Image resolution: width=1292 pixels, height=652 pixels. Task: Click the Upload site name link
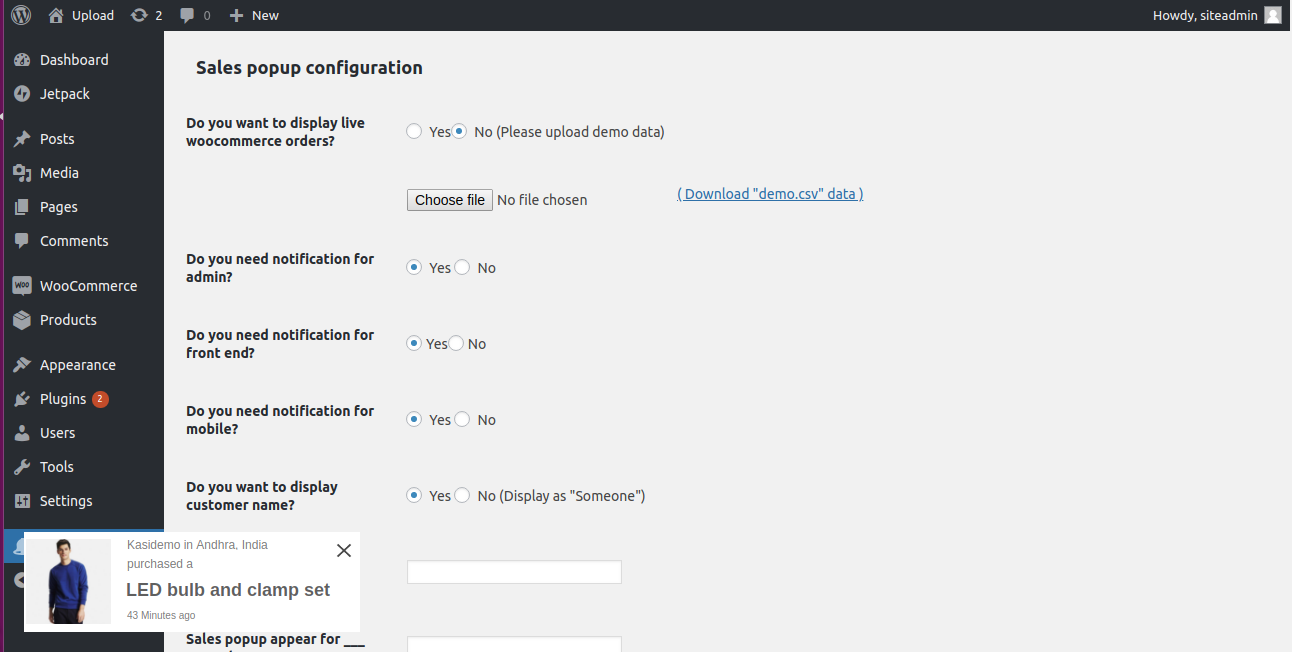point(93,15)
